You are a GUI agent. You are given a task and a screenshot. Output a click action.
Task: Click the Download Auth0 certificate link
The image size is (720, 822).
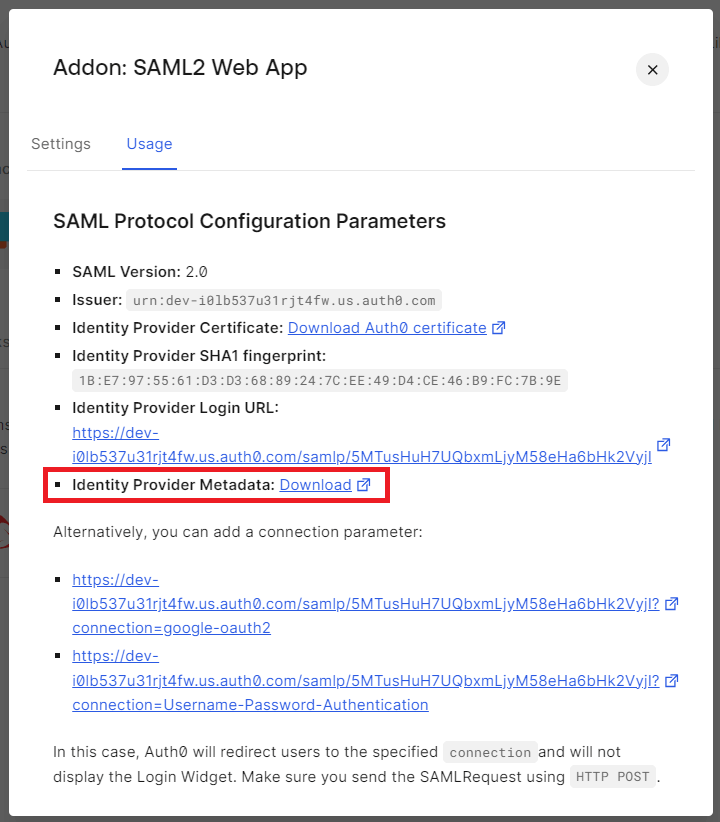point(387,328)
